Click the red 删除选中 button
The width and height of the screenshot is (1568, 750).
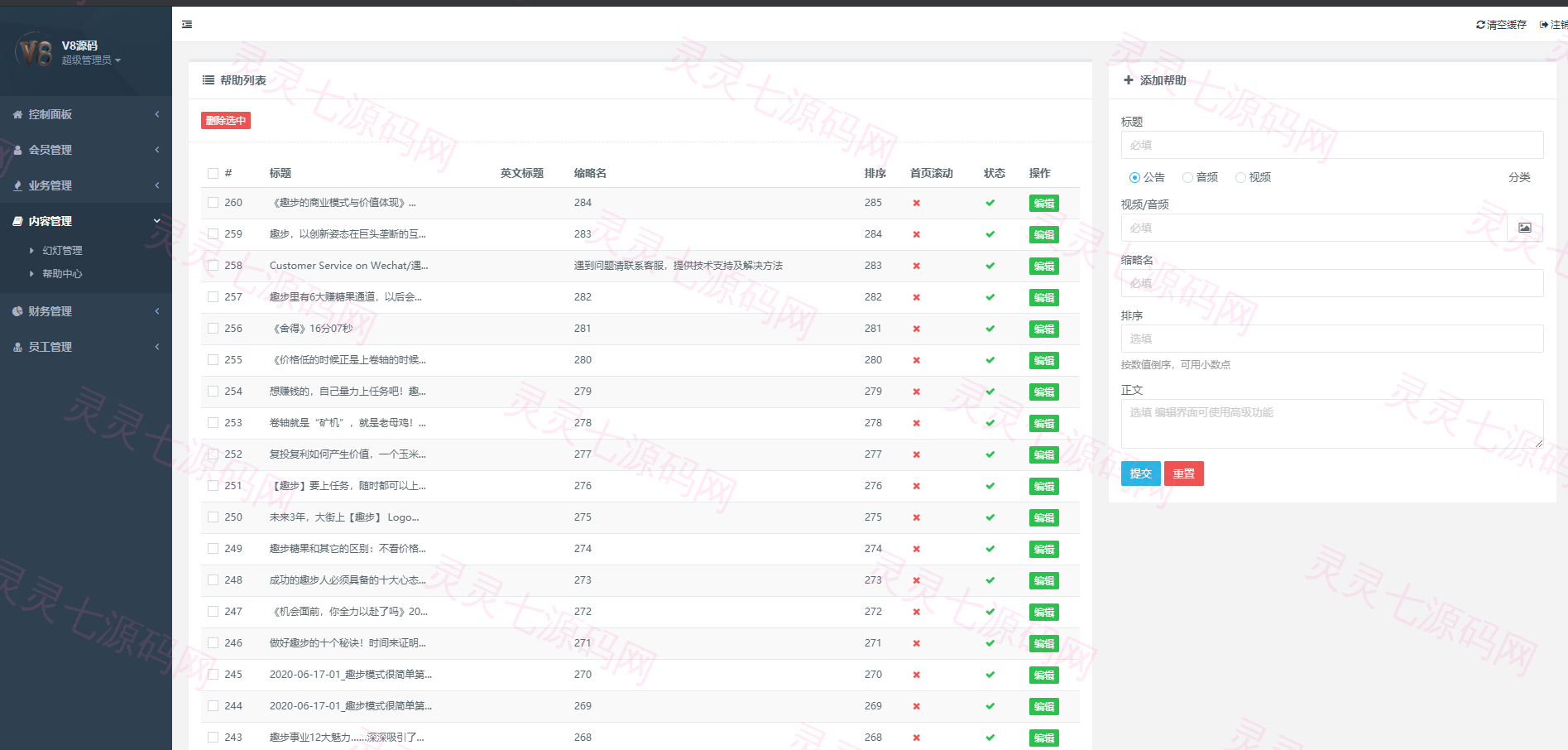point(226,121)
